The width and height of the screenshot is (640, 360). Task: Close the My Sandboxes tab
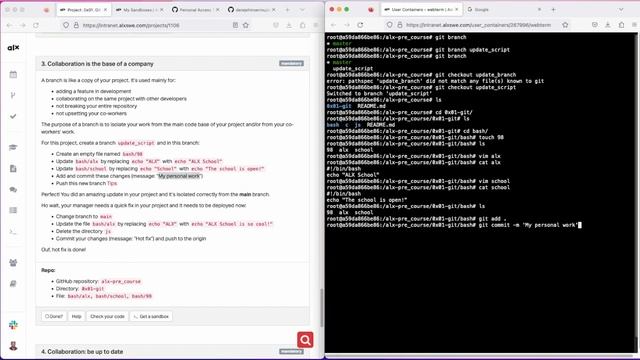161,9
